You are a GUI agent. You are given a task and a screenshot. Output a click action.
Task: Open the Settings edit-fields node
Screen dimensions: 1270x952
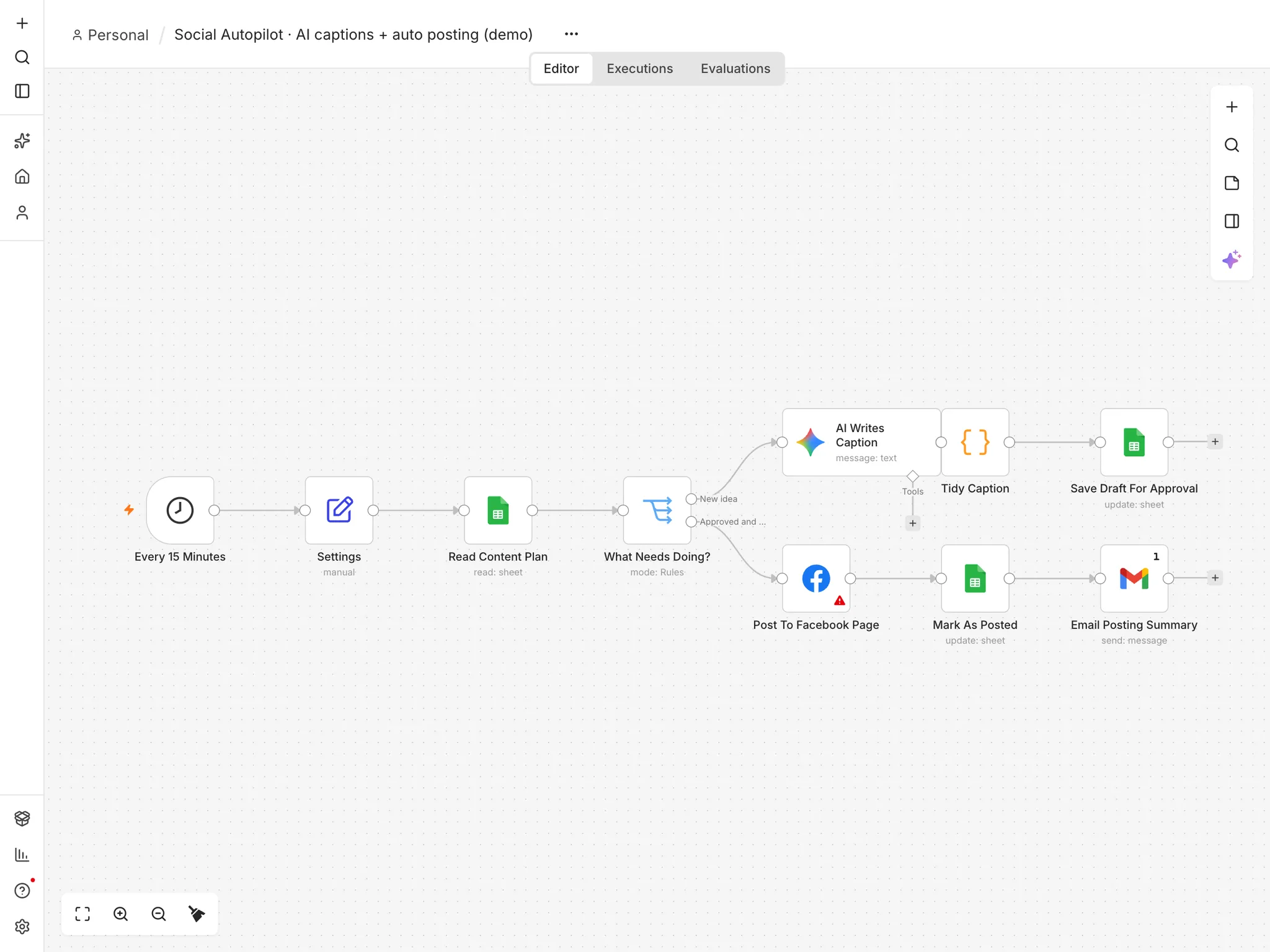pos(339,510)
